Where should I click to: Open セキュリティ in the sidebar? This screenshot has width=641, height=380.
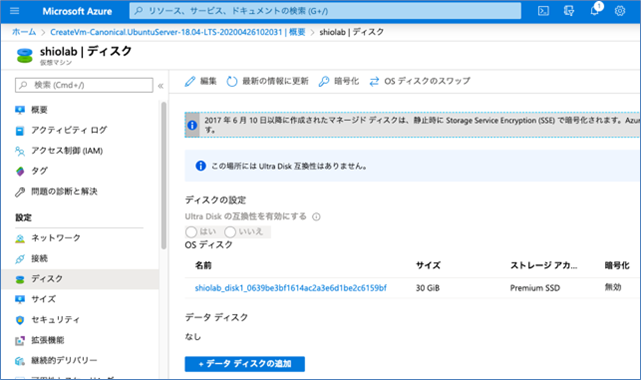[x=56, y=320]
